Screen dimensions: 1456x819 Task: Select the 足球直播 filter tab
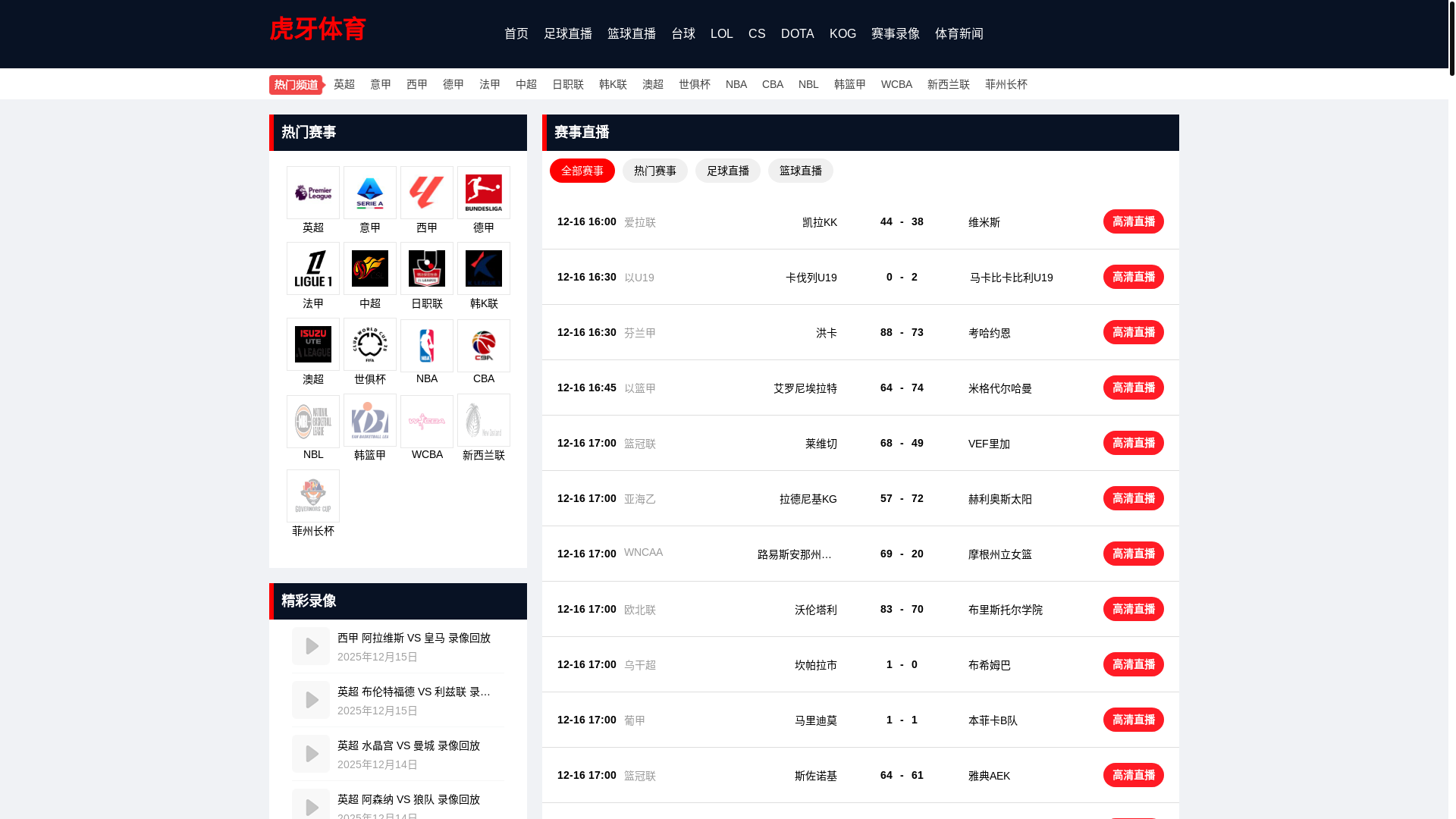click(x=728, y=171)
